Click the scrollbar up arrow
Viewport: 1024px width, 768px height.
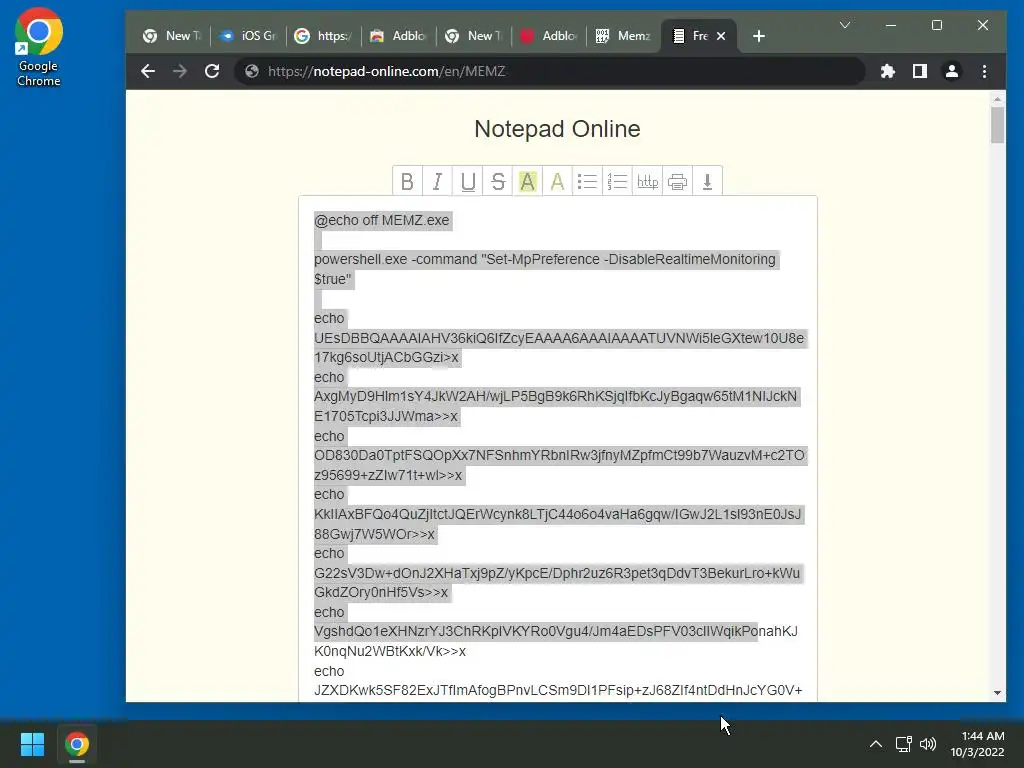coord(997,99)
